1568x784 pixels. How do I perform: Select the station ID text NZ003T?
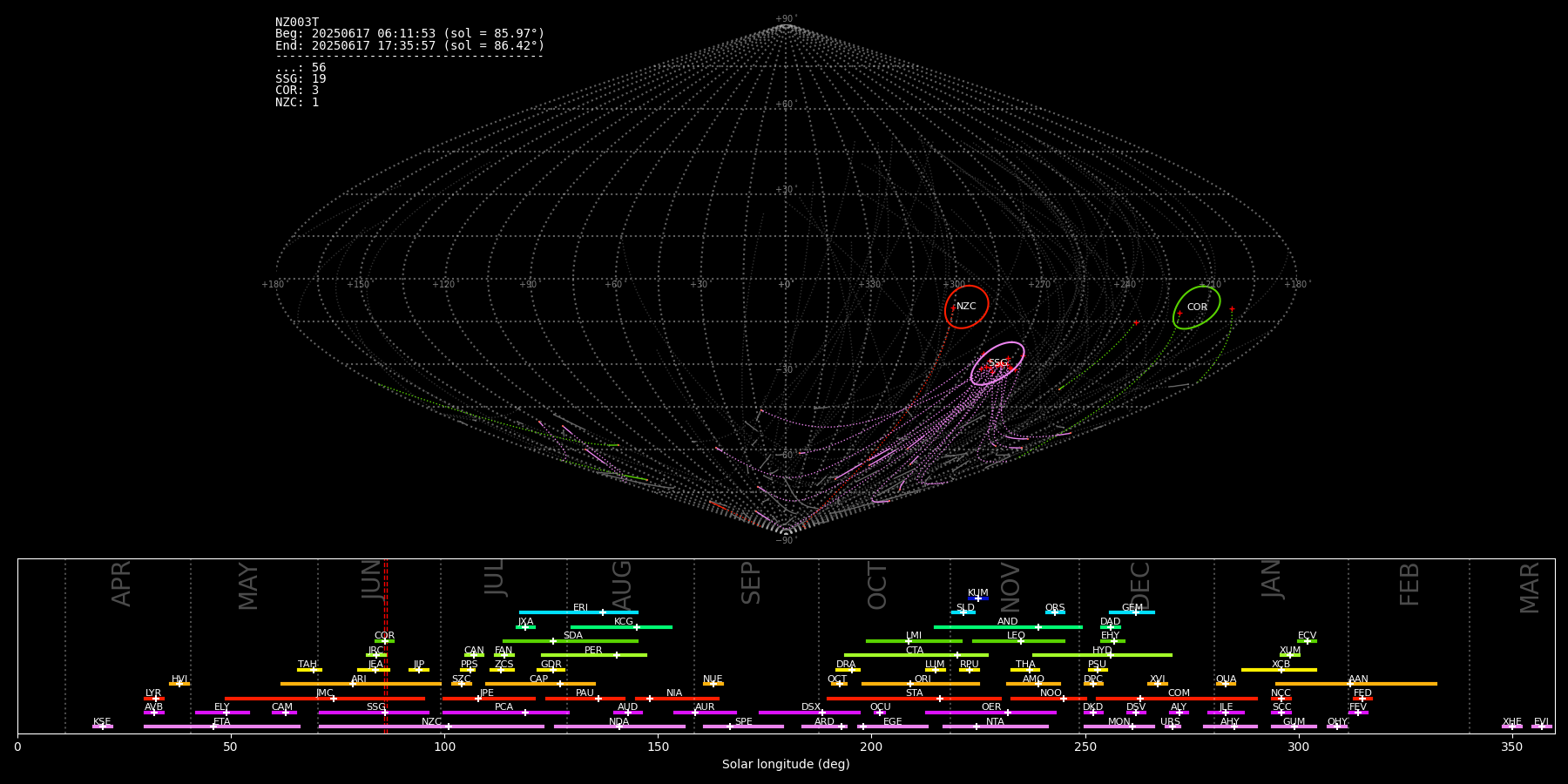tap(297, 23)
